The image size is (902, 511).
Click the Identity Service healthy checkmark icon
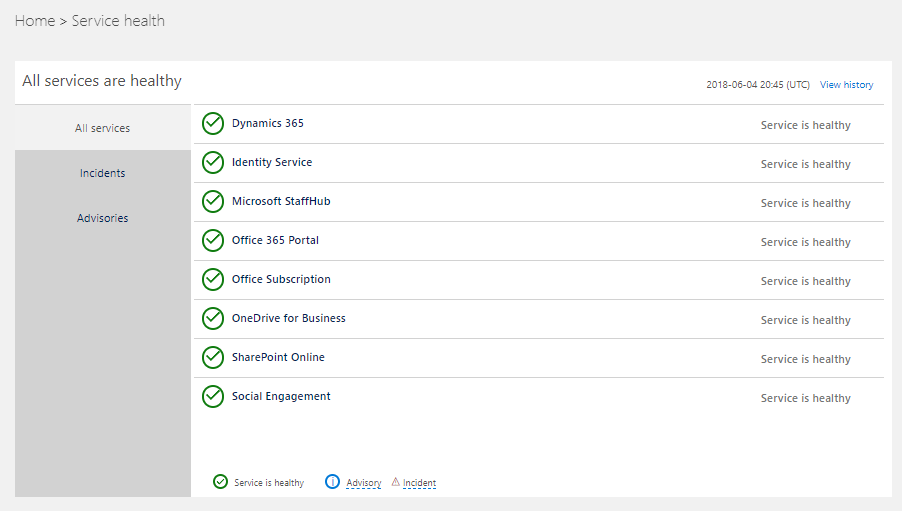click(213, 163)
